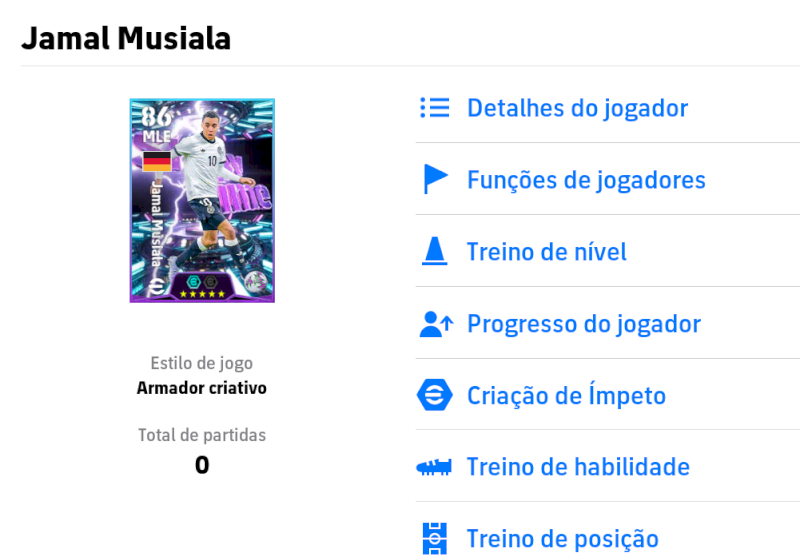
Task: Open Treino de habilidade
Action: click(578, 467)
